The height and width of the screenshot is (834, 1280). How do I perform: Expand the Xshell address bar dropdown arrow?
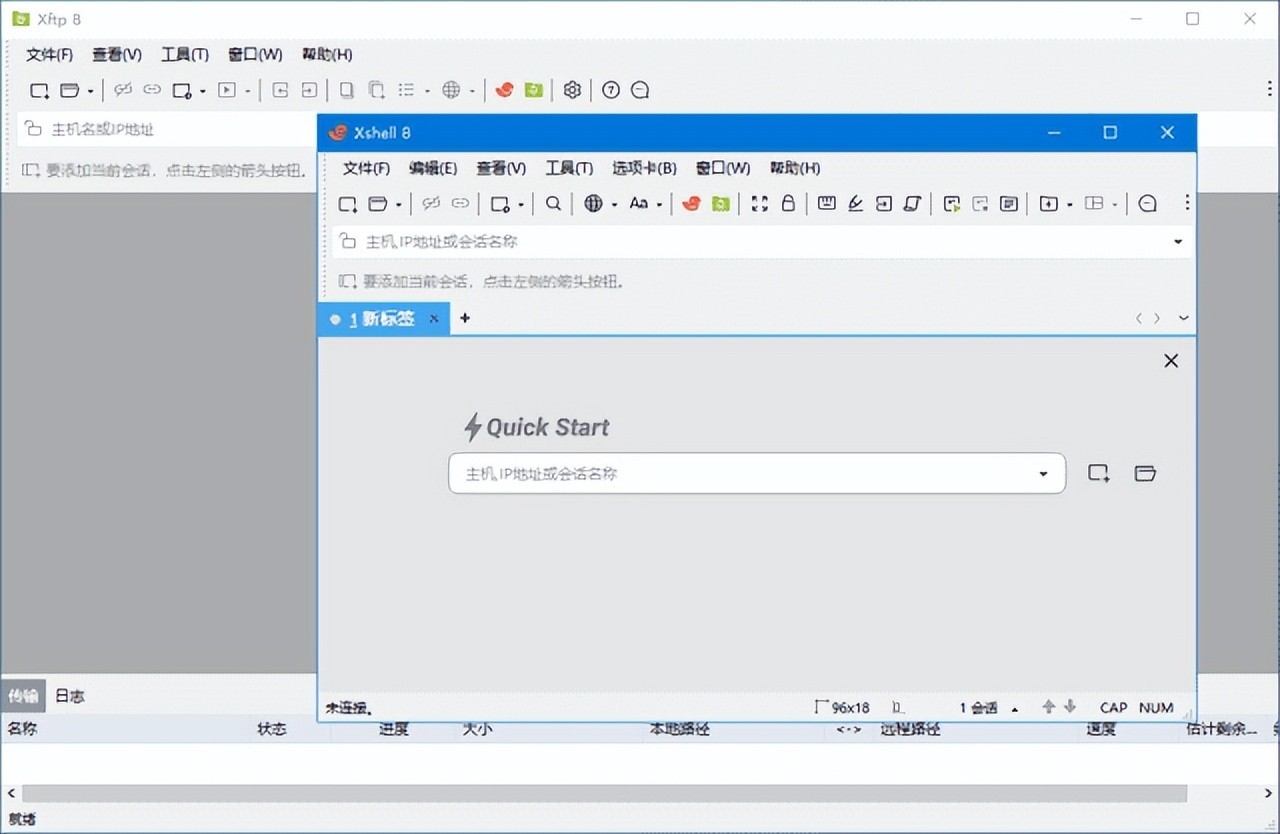click(x=1178, y=242)
